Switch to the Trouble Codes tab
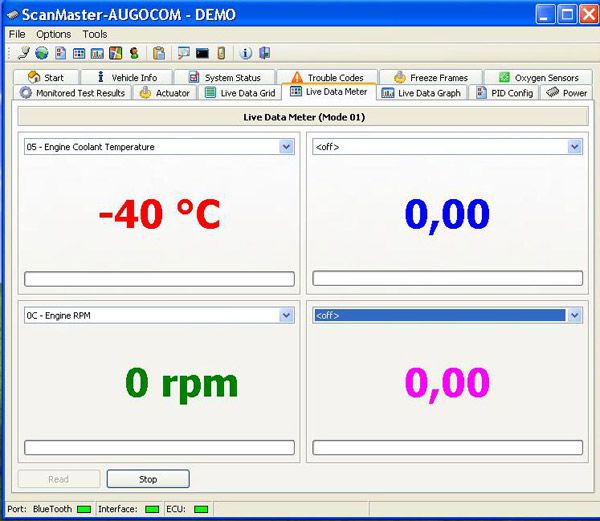 [x=327, y=77]
